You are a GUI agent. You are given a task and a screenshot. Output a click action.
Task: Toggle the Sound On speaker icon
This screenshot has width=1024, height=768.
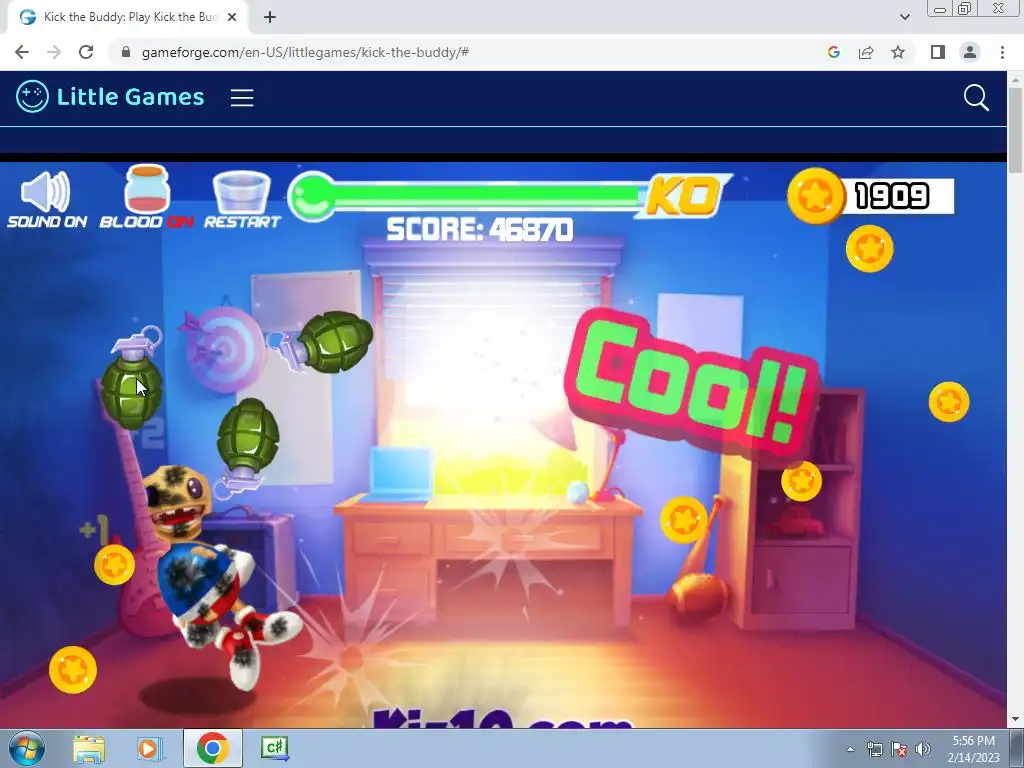(46, 191)
